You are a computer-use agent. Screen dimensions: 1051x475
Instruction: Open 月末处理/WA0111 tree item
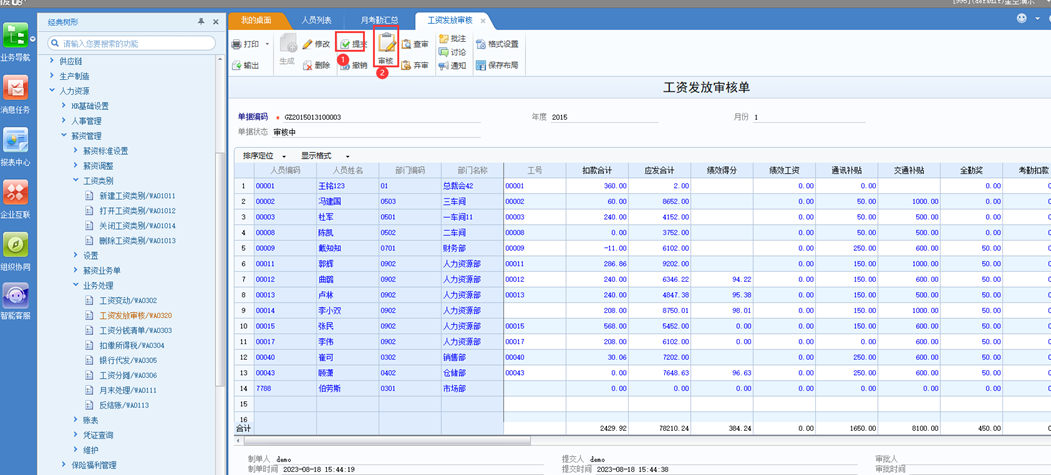pos(127,390)
